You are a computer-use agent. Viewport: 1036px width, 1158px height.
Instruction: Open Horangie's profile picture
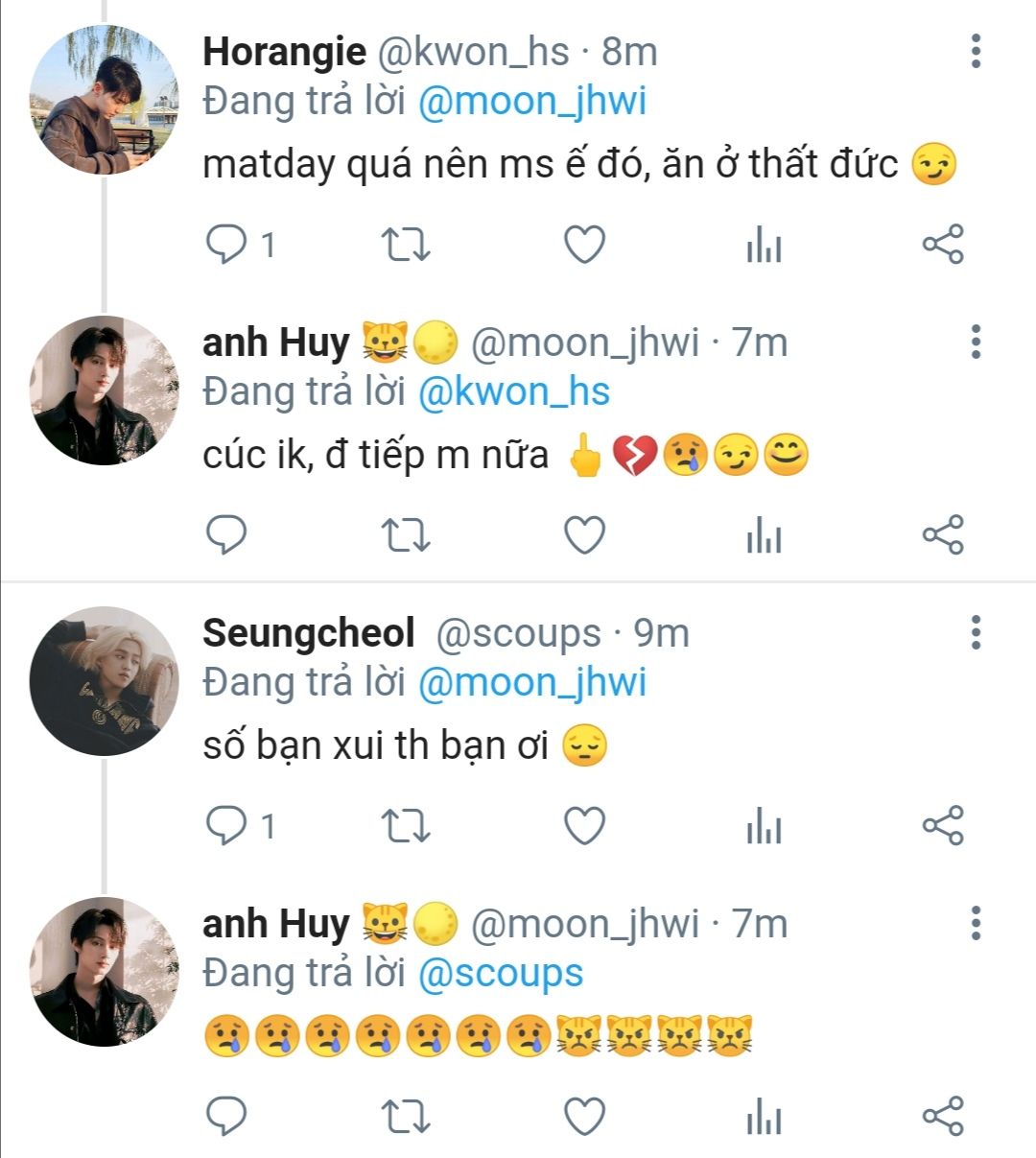coord(104,100)
